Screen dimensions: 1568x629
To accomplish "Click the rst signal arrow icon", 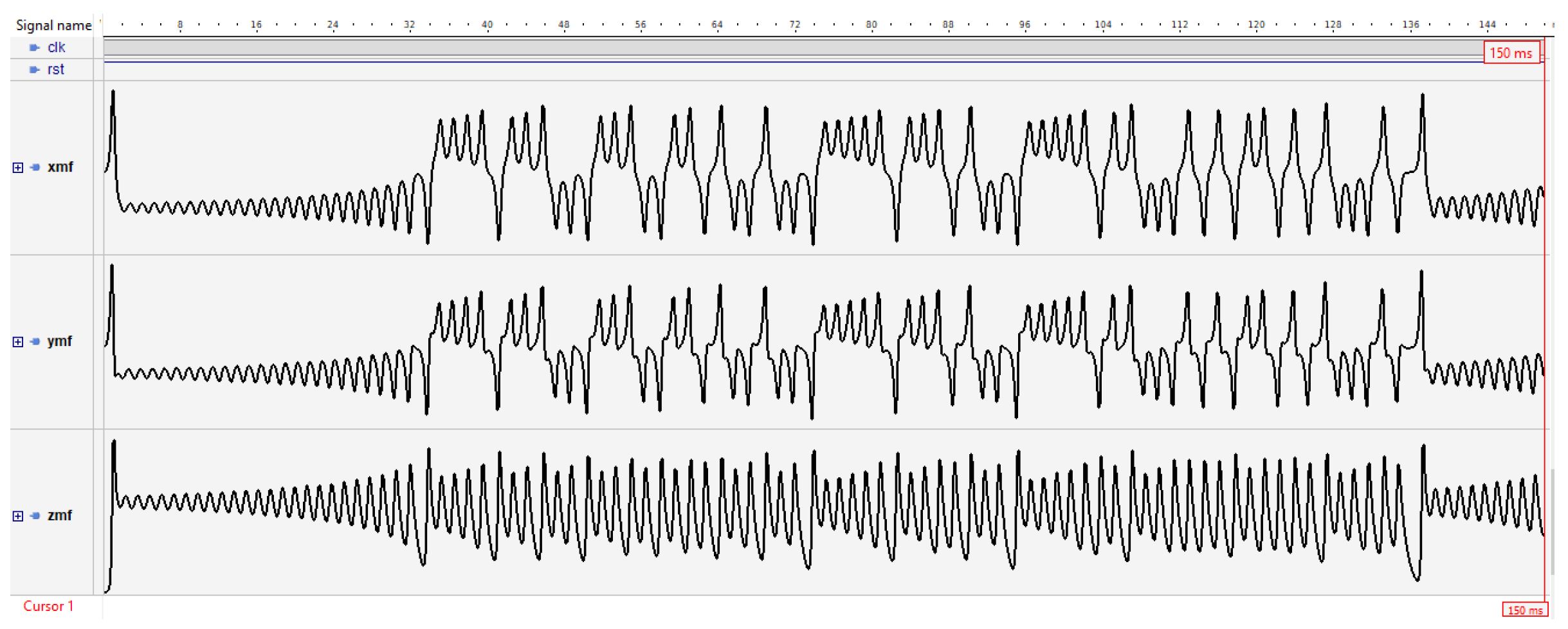I will tap(35, 69).
